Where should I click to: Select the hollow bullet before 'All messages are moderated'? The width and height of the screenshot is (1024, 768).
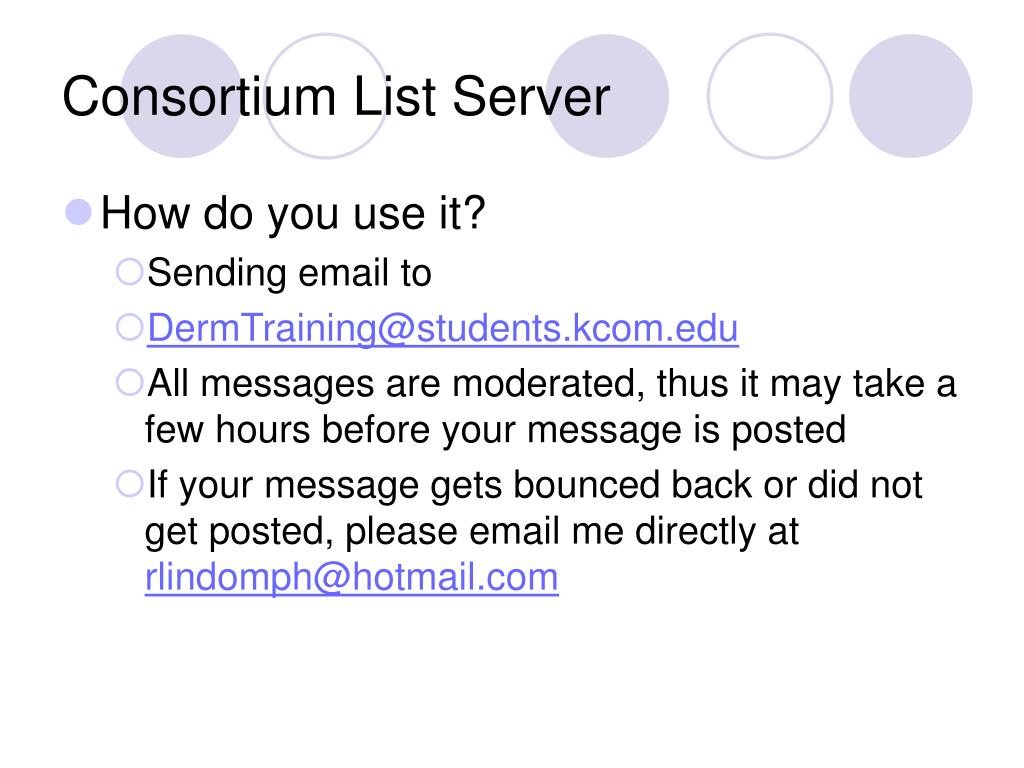click(129, 383)
